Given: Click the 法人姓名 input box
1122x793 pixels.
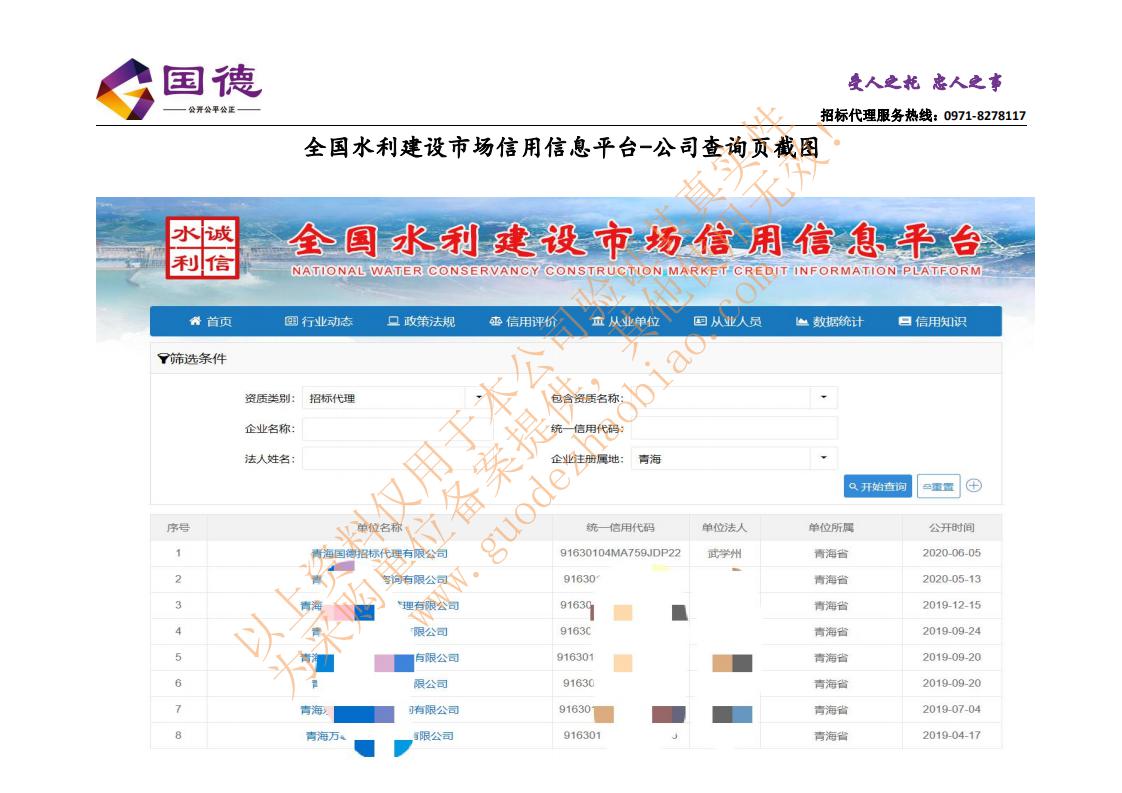Looking at the screenshot, I should point(396,459).
